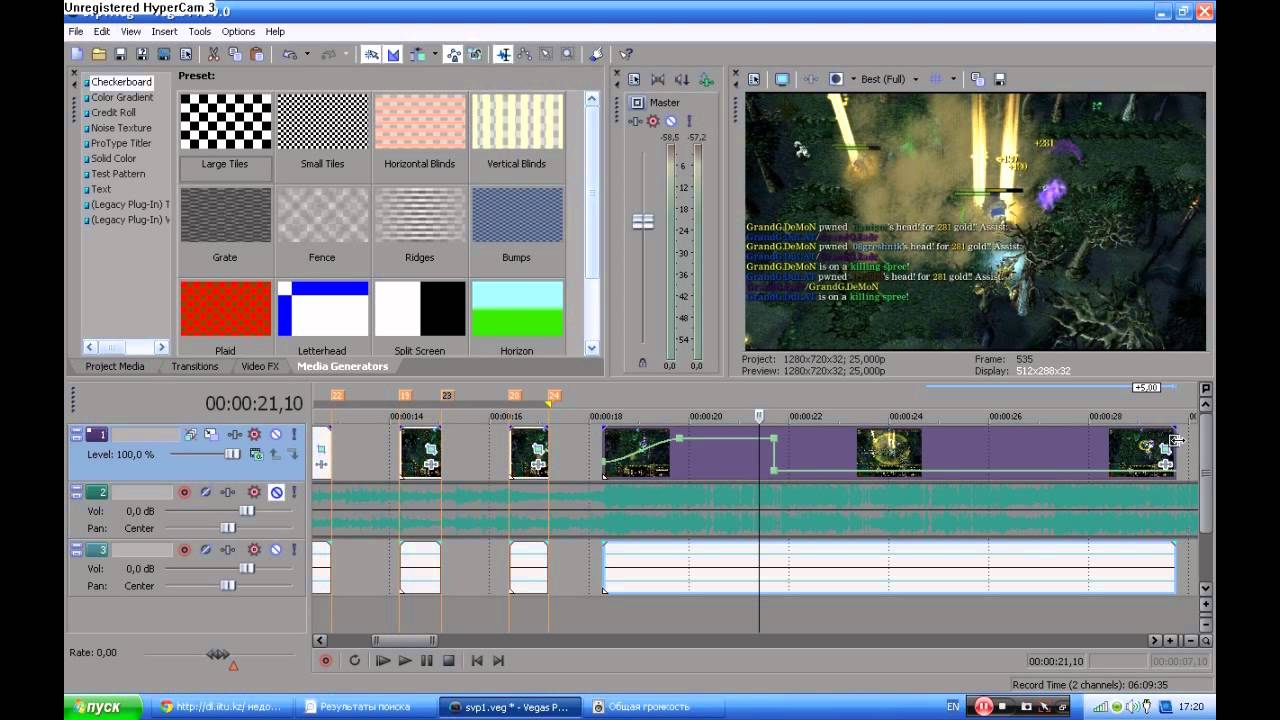
Task: Toggle Automatic Crossfades in toolbar
Action: [395, 54]
